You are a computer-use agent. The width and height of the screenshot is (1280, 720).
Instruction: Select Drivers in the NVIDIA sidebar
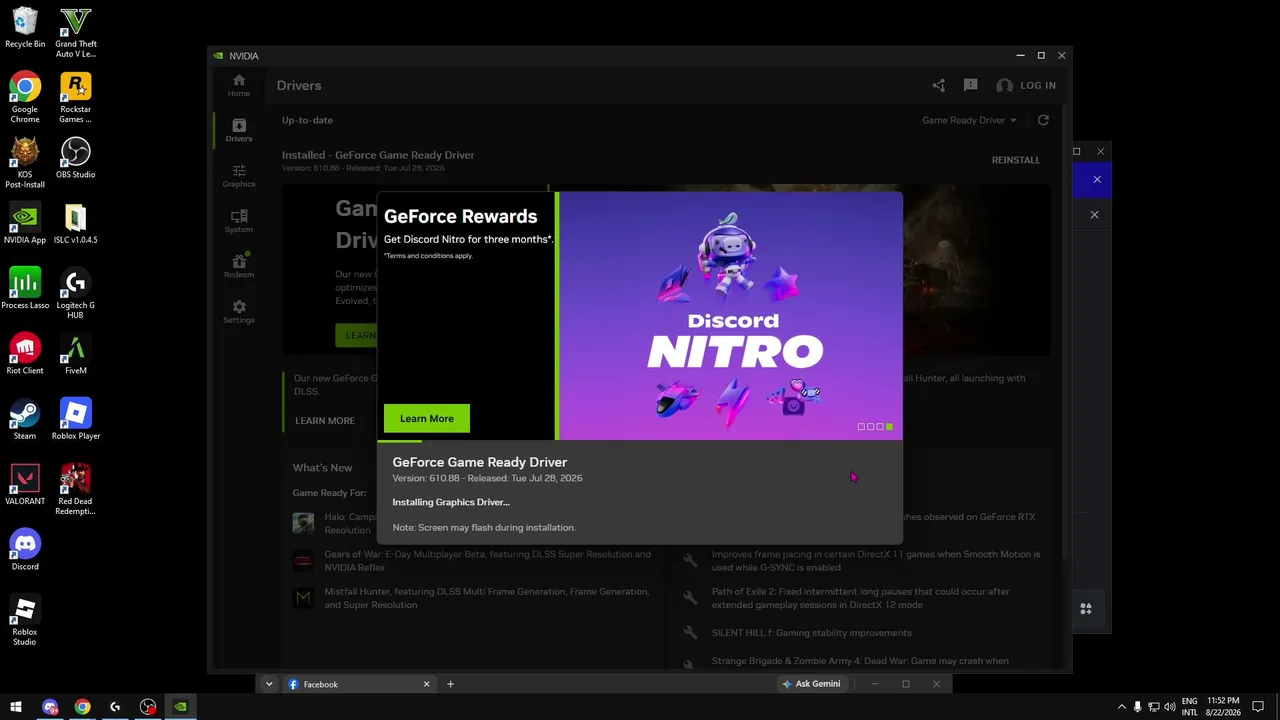tap(238, 130)
